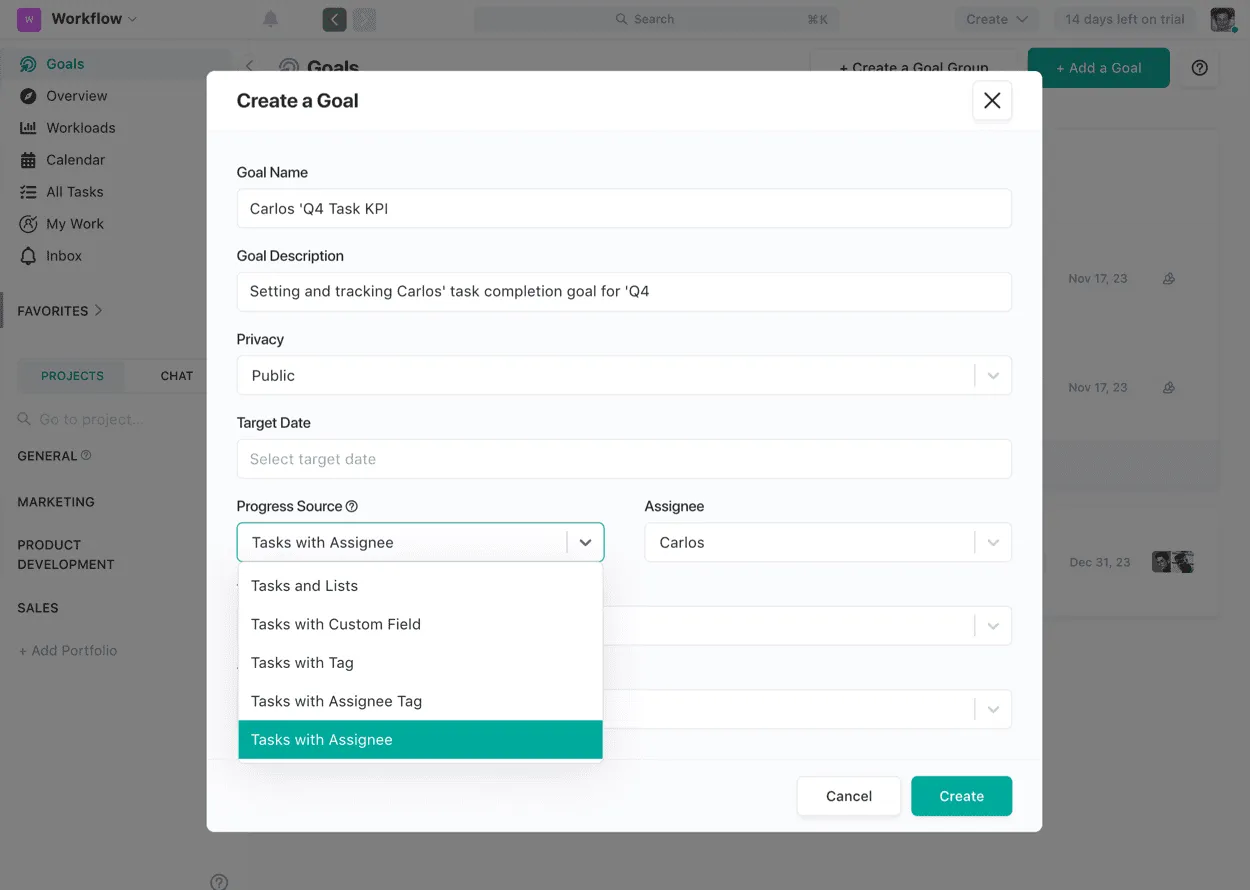View All Tasks from the sidebar
The image size is (1250, 890).
[x=74, y=191]
